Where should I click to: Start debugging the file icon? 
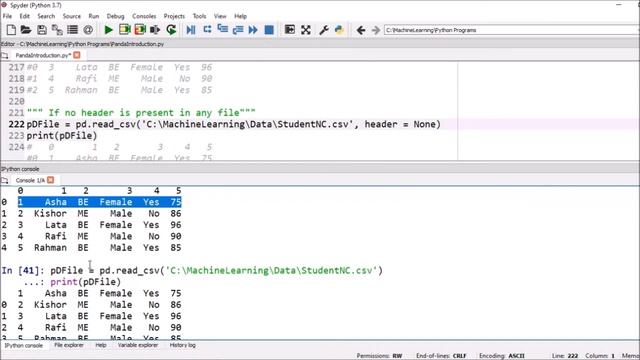[191, 30]
